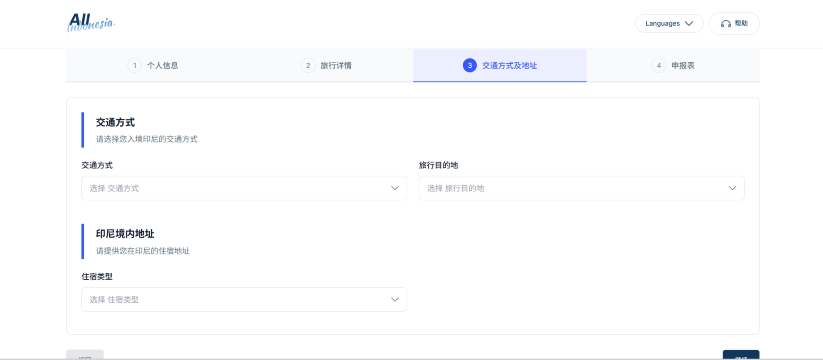Click the 交通方式 section heading

click(x=115, y=122)
